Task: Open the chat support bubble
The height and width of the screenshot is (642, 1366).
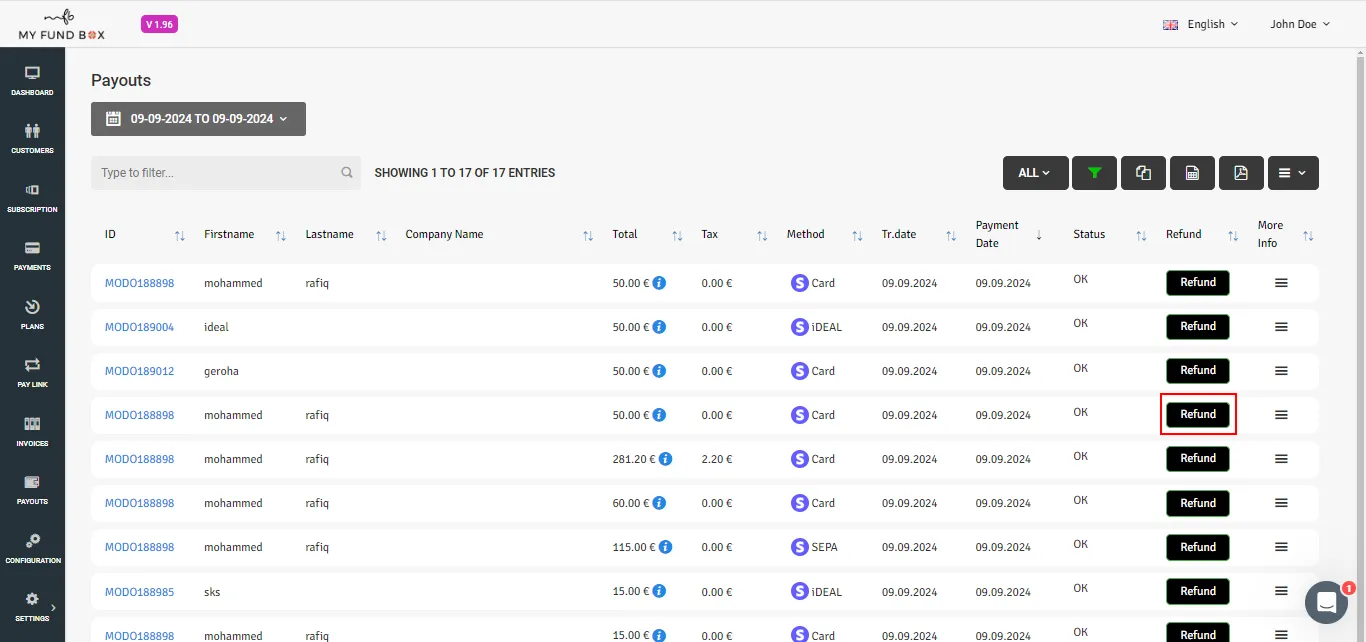Action: coord(1327,602)
